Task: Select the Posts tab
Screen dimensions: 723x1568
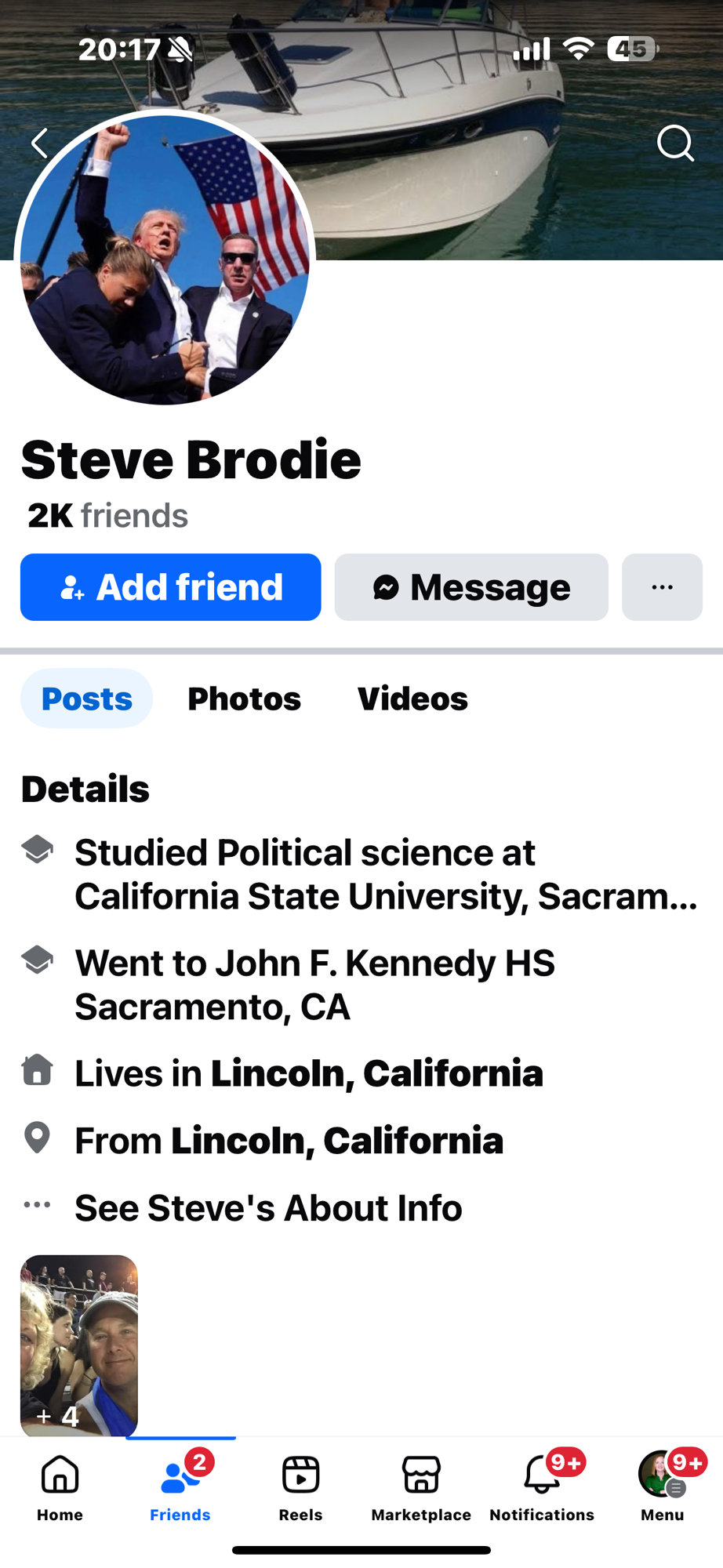Action: [x=86, y=699]
